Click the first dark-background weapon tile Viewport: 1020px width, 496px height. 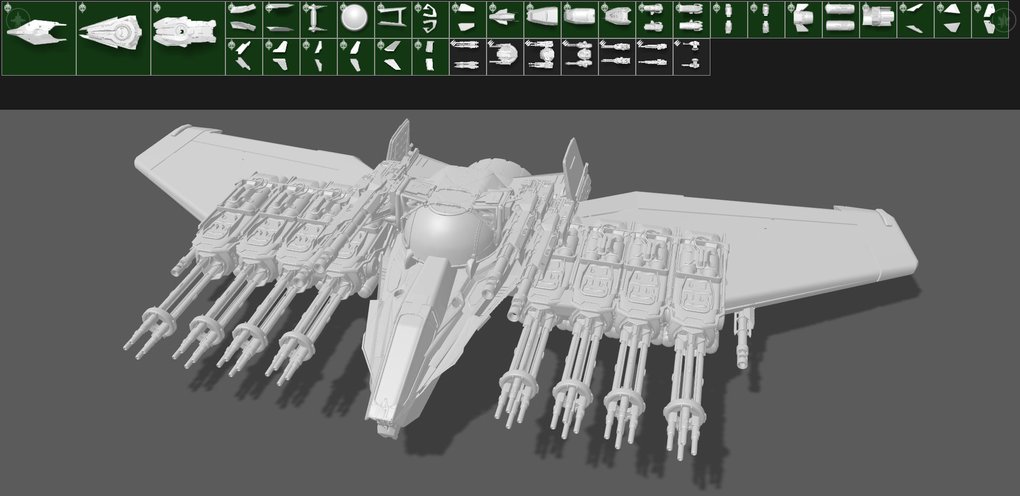pyautogui.click(x=466, y=55)
